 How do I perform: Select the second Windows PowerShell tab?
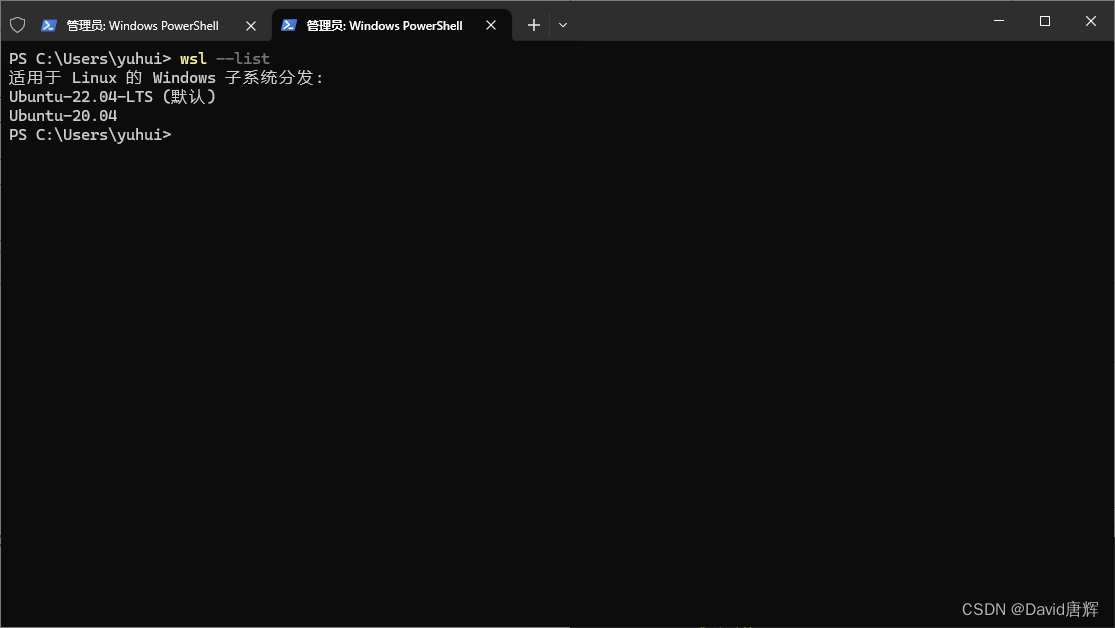(x=392, y=26)
